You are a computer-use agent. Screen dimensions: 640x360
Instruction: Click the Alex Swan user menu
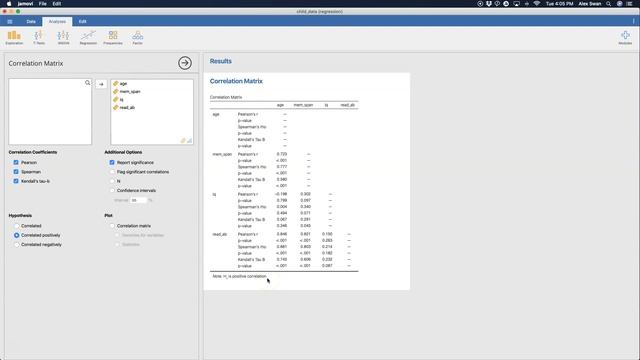(x=589, y=4)
